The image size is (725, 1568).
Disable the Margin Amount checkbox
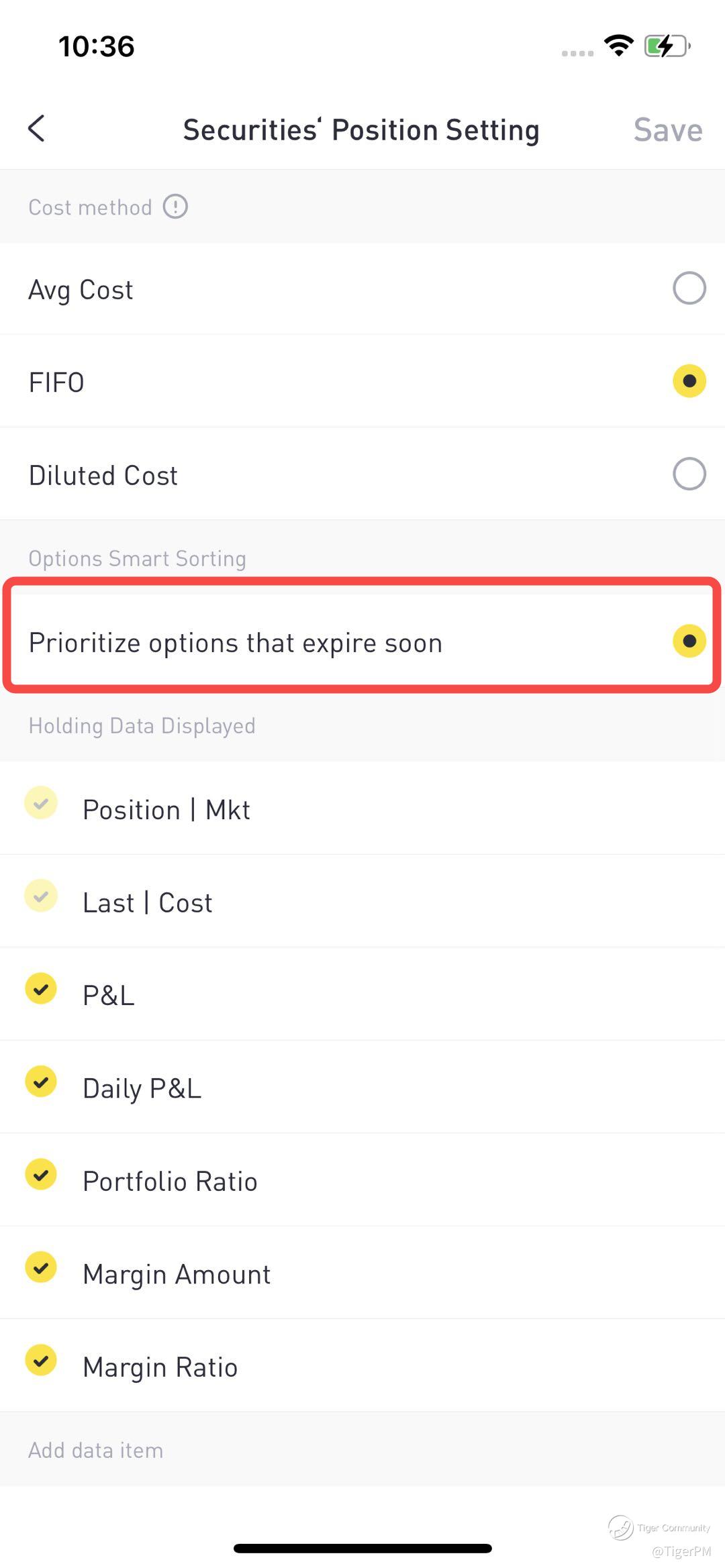pyautogui.click(x=41, y=1267)
